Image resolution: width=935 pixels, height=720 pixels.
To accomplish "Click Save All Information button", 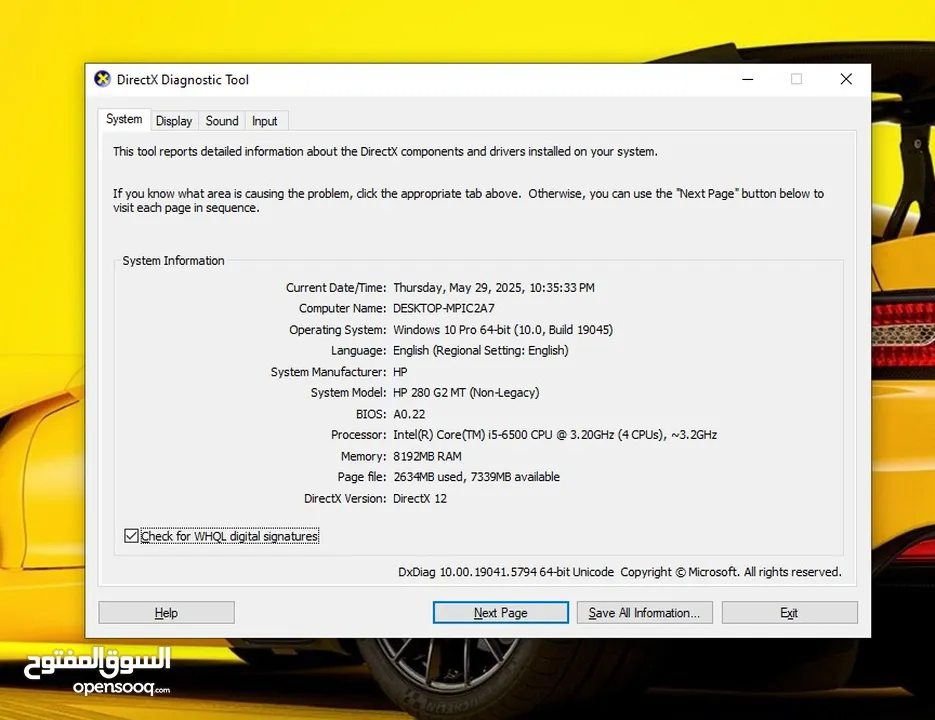I will (645, 613).
